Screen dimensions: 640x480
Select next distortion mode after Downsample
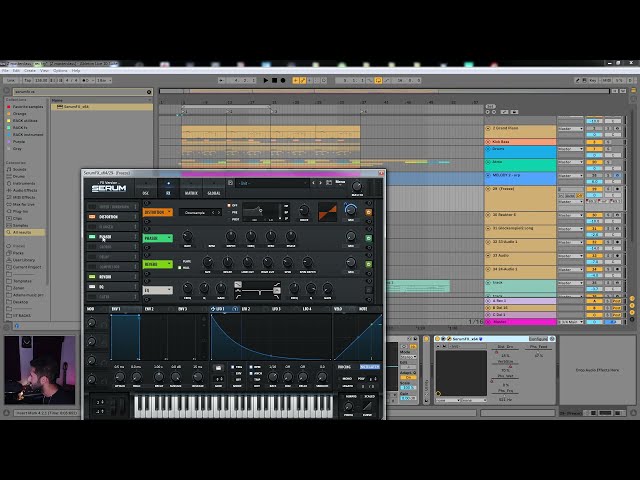[x=219, y=213]
